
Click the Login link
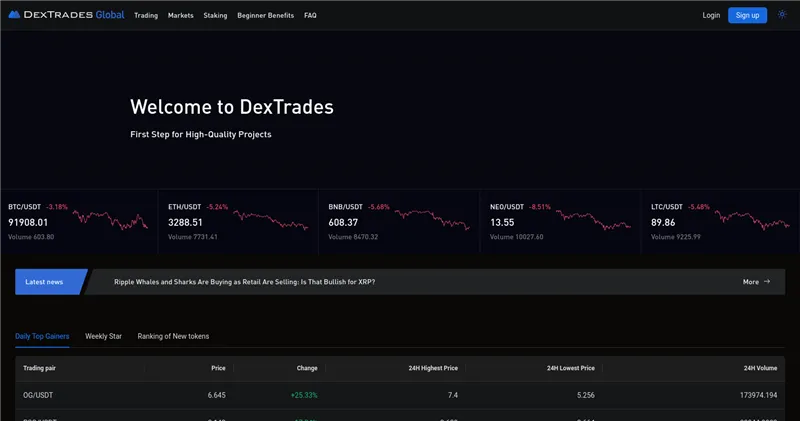[x=711, y=15]
